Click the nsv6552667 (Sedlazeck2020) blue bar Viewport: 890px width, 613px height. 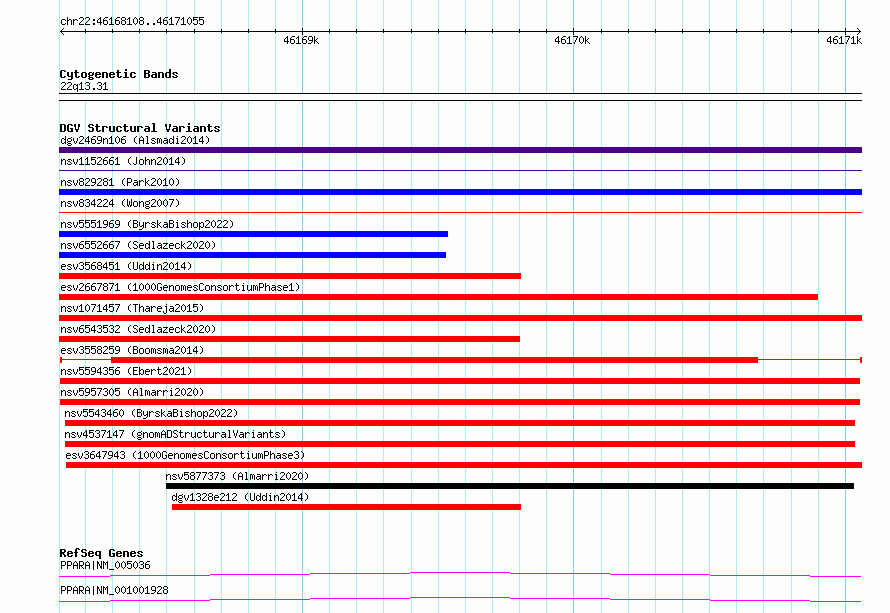click(253, 255)
